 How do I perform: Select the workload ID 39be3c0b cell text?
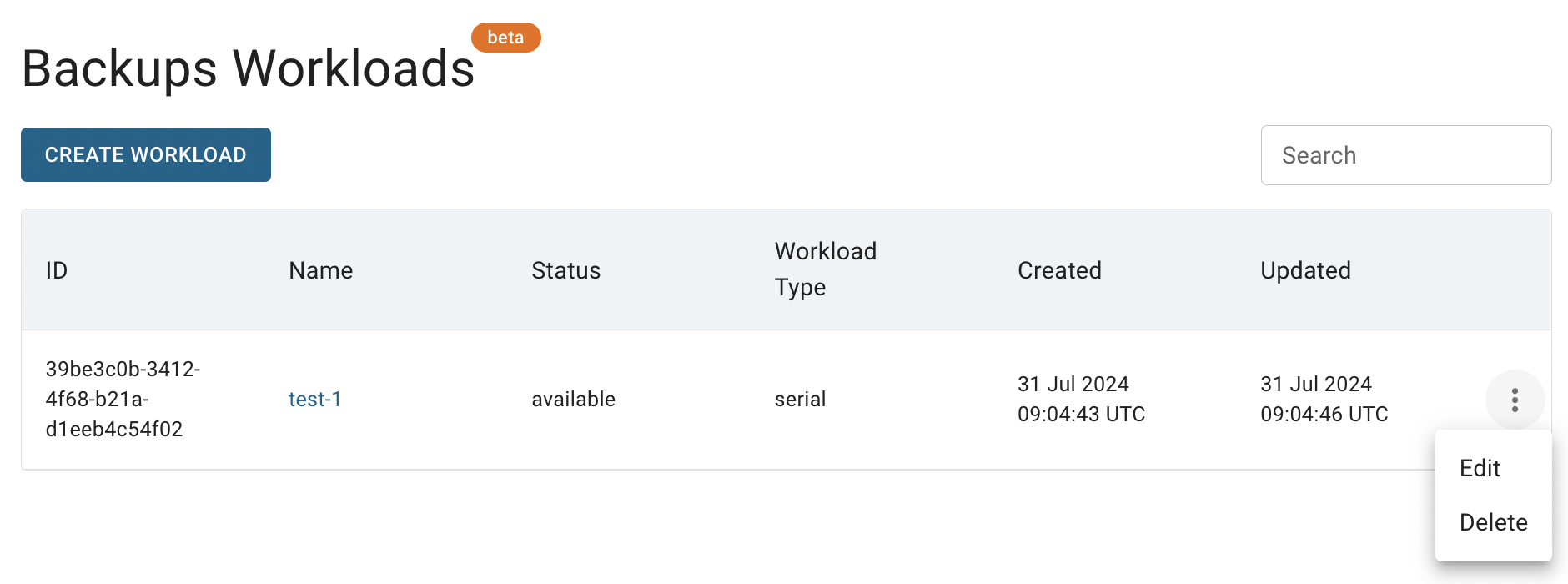[x=123, y=399]
